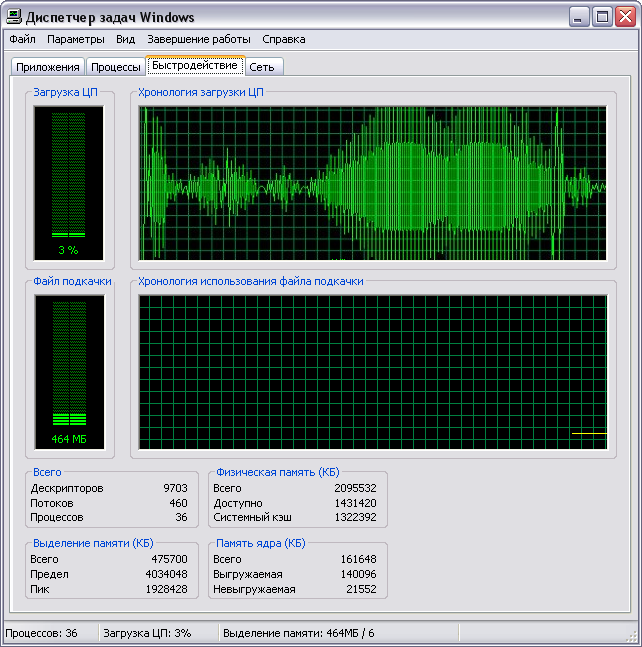Click the CPU usage history graph
The image size is (642, 647).
click(x=373, y=183)
